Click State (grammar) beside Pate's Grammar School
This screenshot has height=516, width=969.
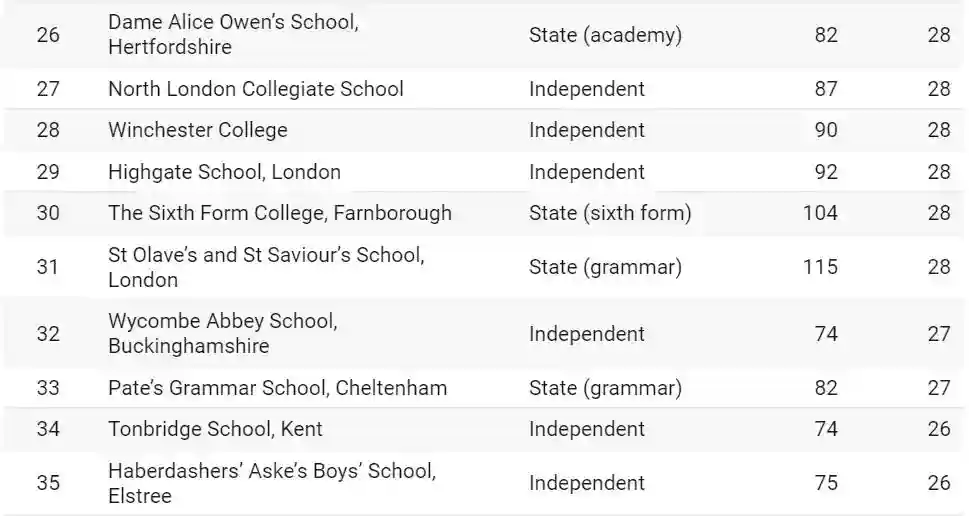605,388
